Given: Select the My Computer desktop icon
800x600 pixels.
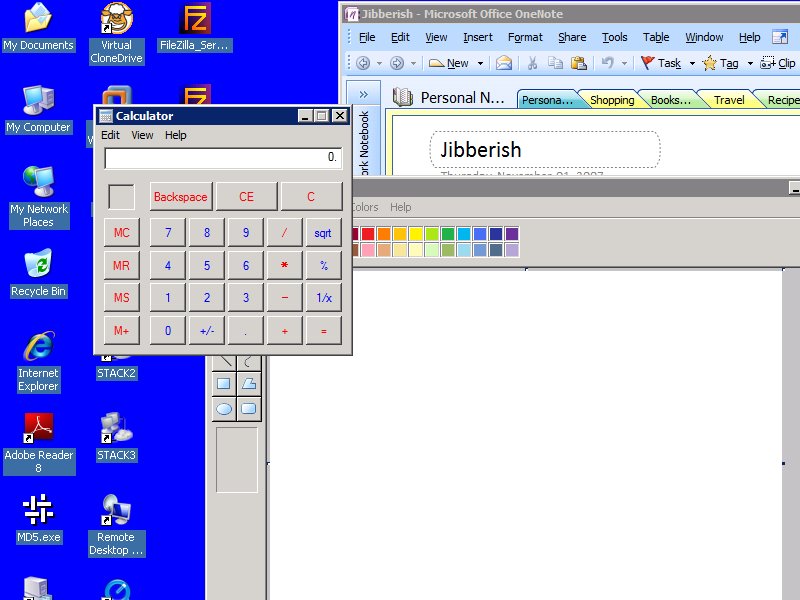Looking at the screenshot, I should click(38, 109).
